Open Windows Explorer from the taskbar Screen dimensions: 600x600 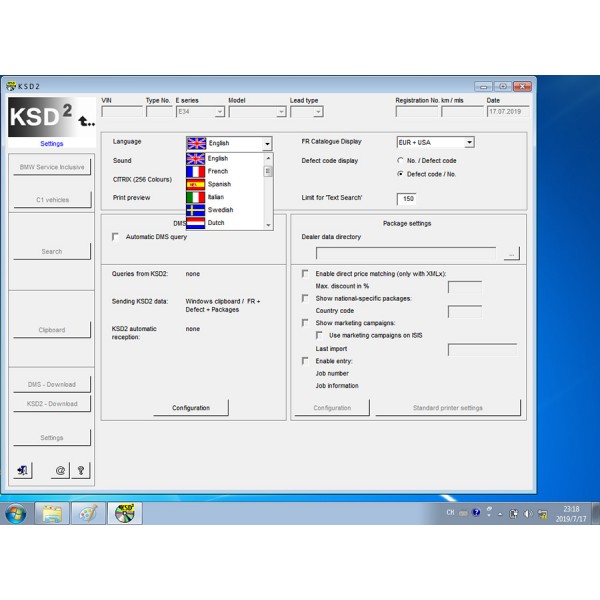click(52, 514)
